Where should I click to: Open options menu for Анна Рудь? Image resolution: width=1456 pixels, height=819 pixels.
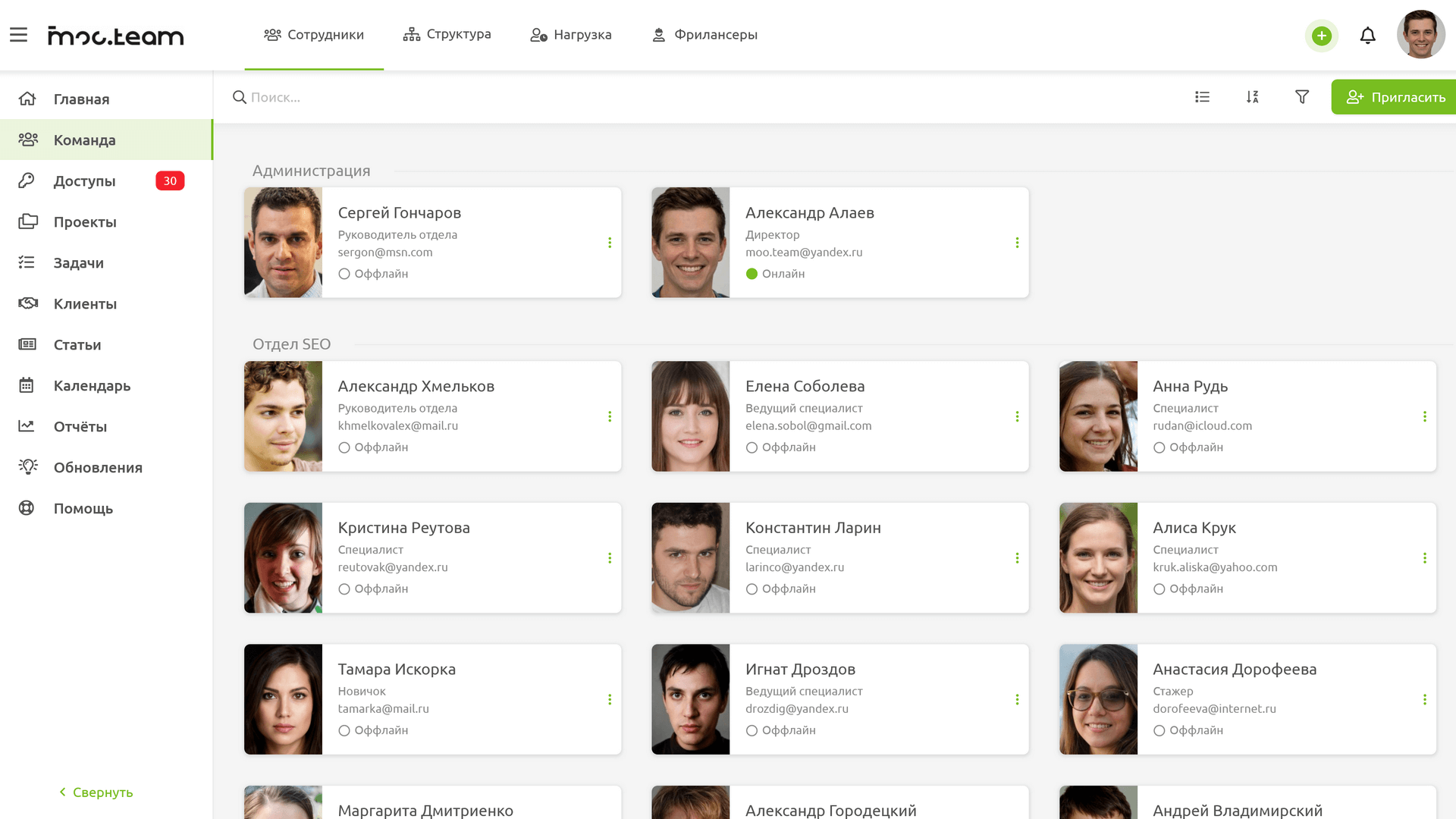click(x=1425, y=416)
